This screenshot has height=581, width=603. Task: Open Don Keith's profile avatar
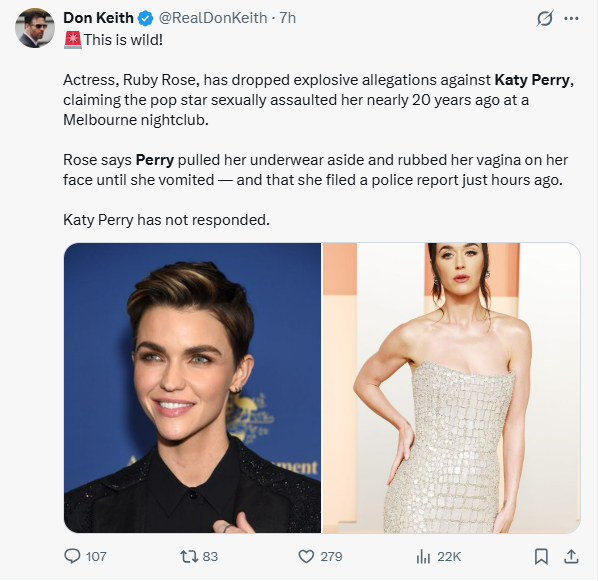pos(35,28)
